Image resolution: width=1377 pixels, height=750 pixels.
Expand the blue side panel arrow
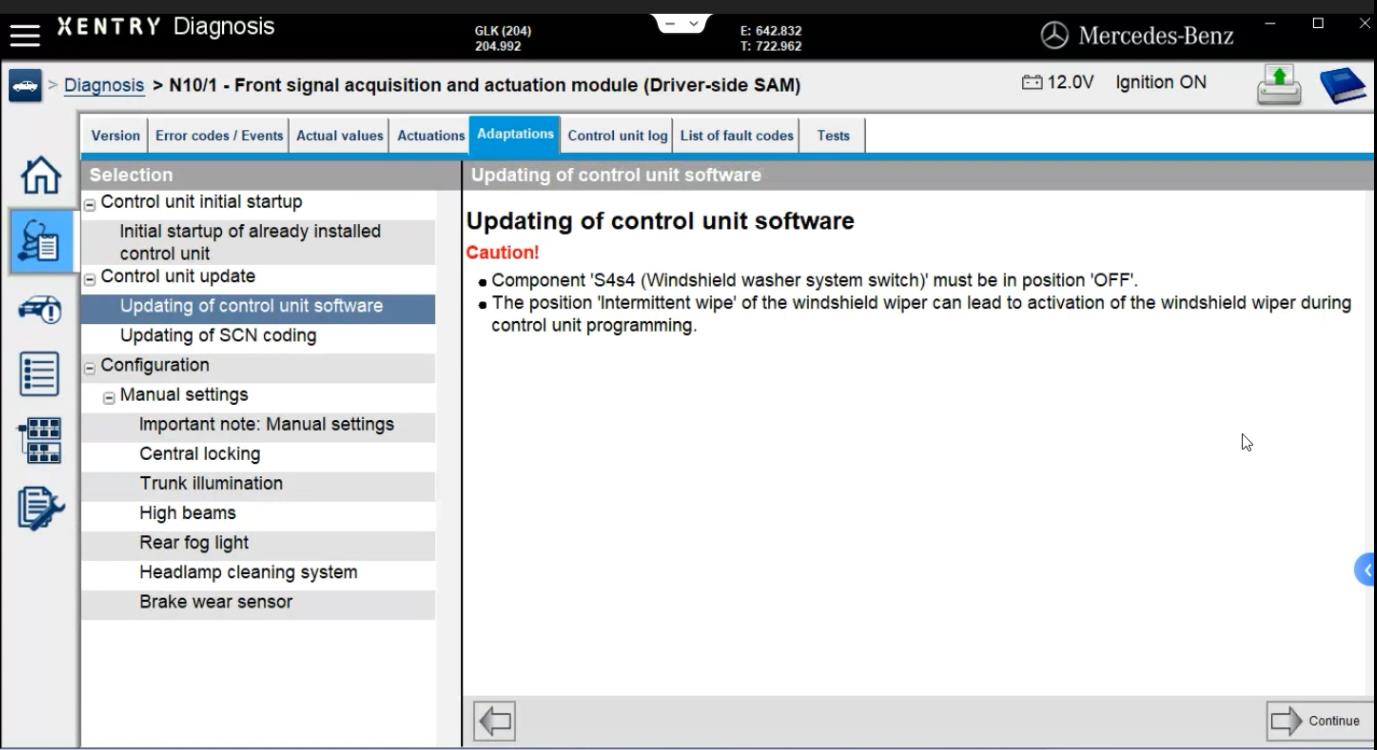coord(1365,569)
